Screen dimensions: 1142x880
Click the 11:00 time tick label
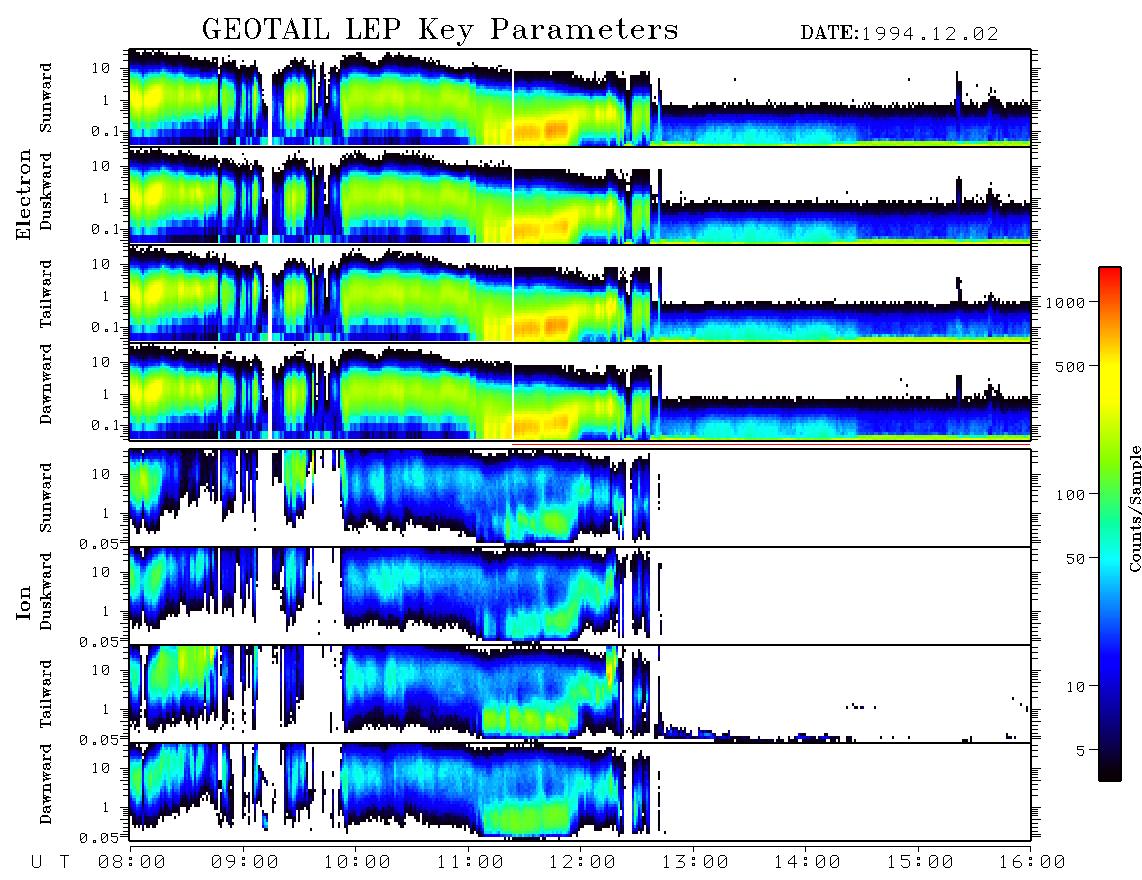point(470,862)
